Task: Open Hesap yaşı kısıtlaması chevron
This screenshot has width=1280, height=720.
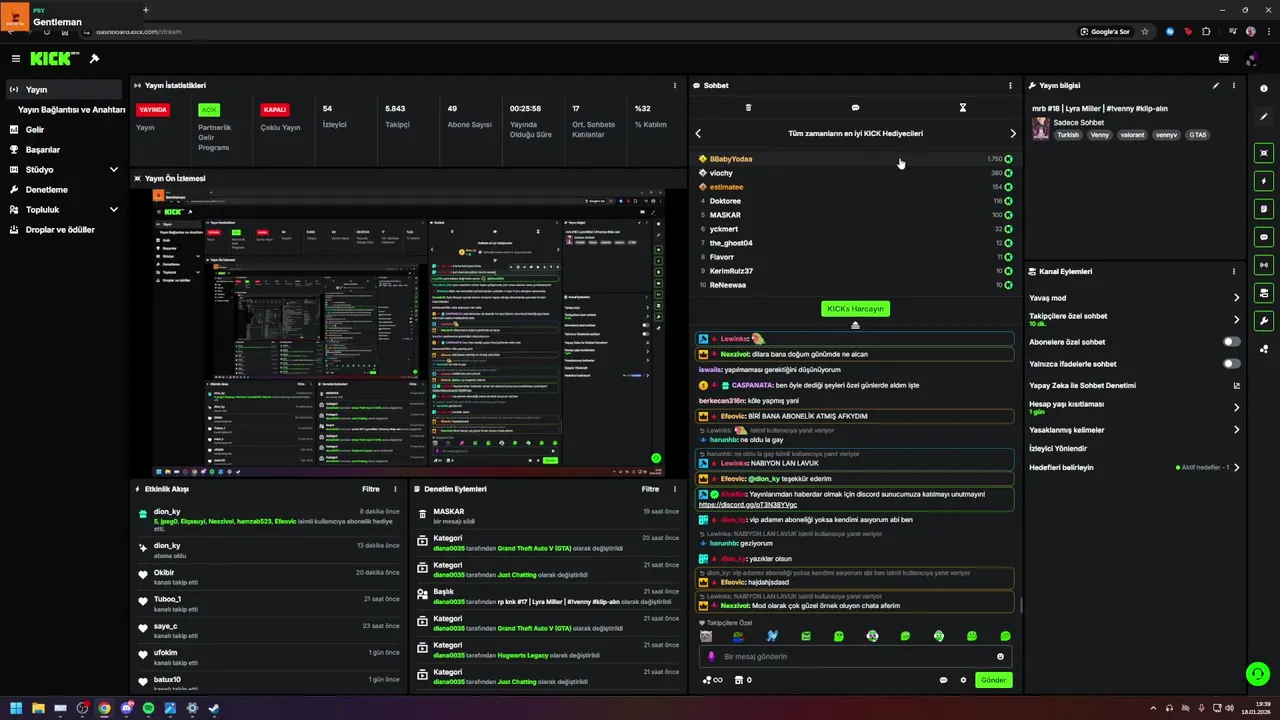Action: click(1236, 408)
